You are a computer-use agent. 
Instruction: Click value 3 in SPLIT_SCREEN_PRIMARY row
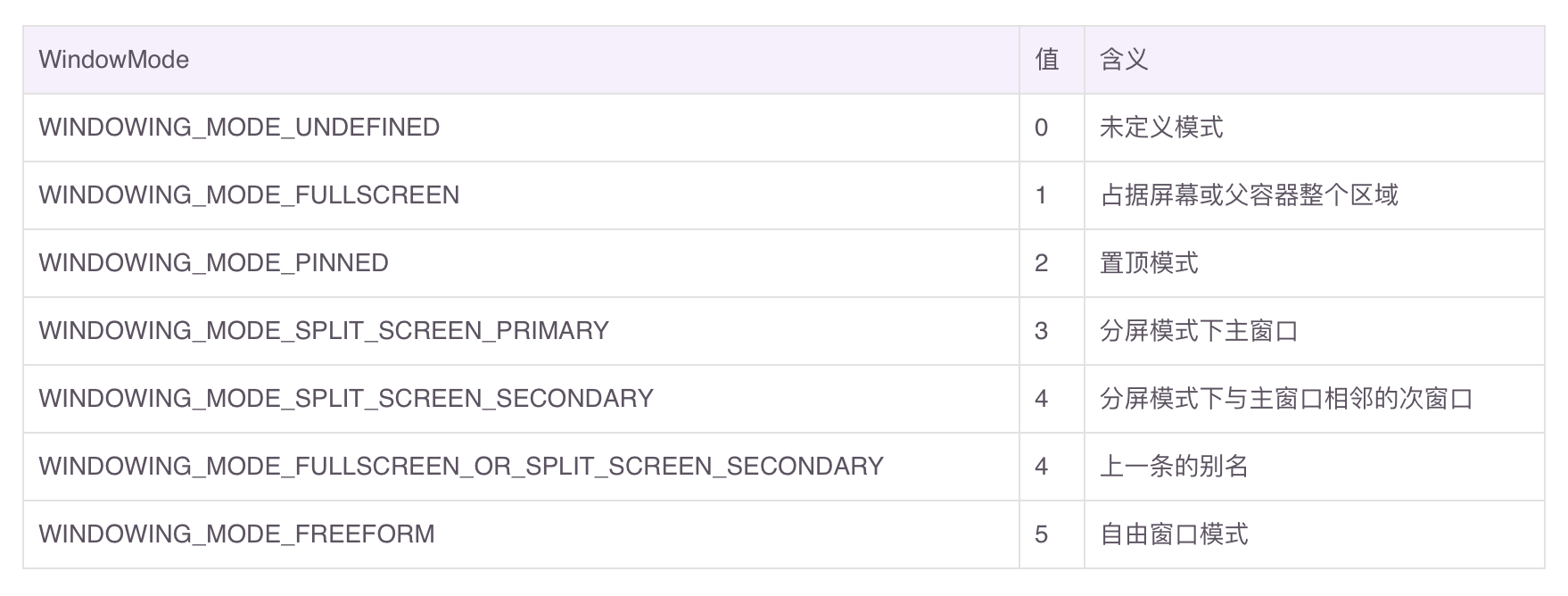1041,331
